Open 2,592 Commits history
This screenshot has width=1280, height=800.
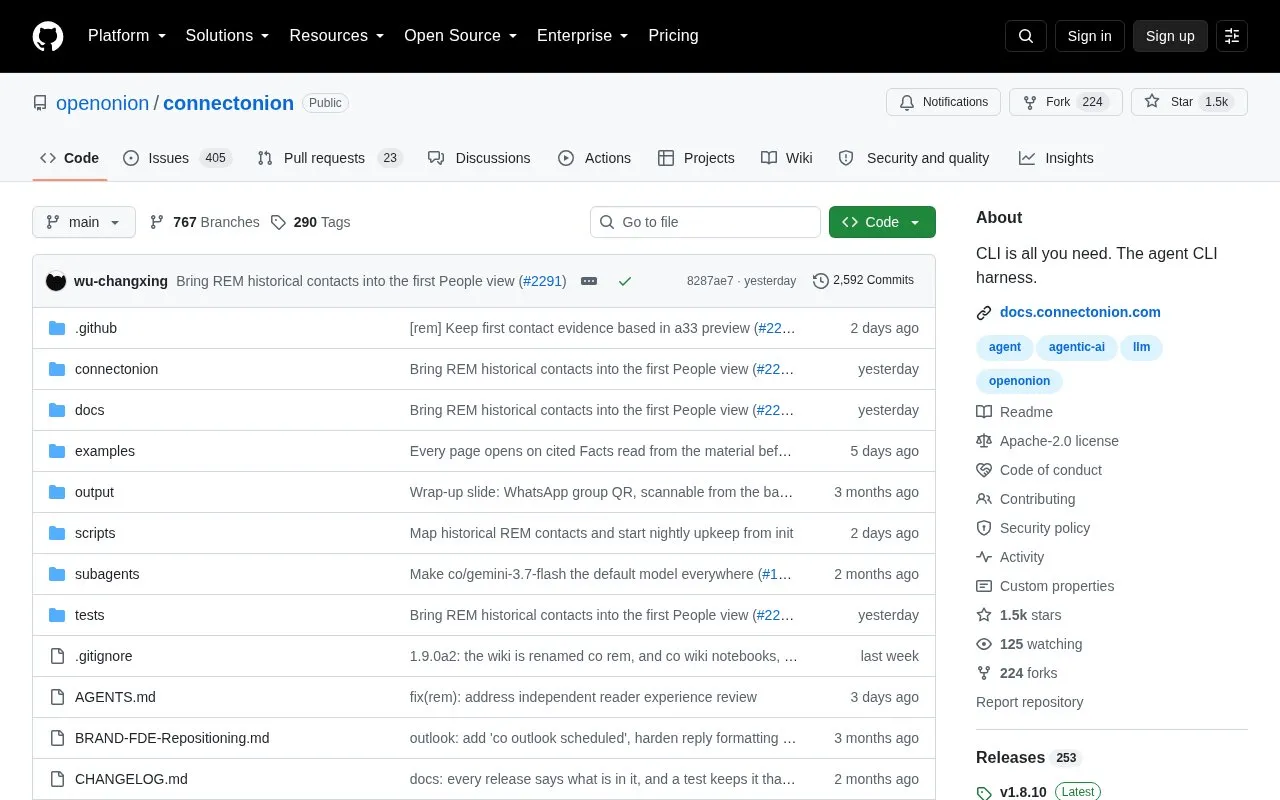(x=863, y=281)
